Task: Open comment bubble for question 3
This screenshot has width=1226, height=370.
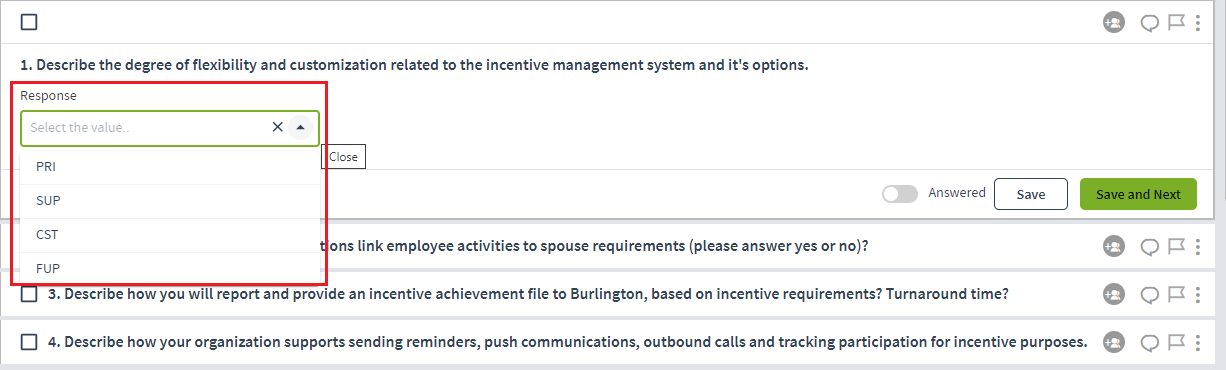Action: pyautogui.click(x=1150, y=295)
